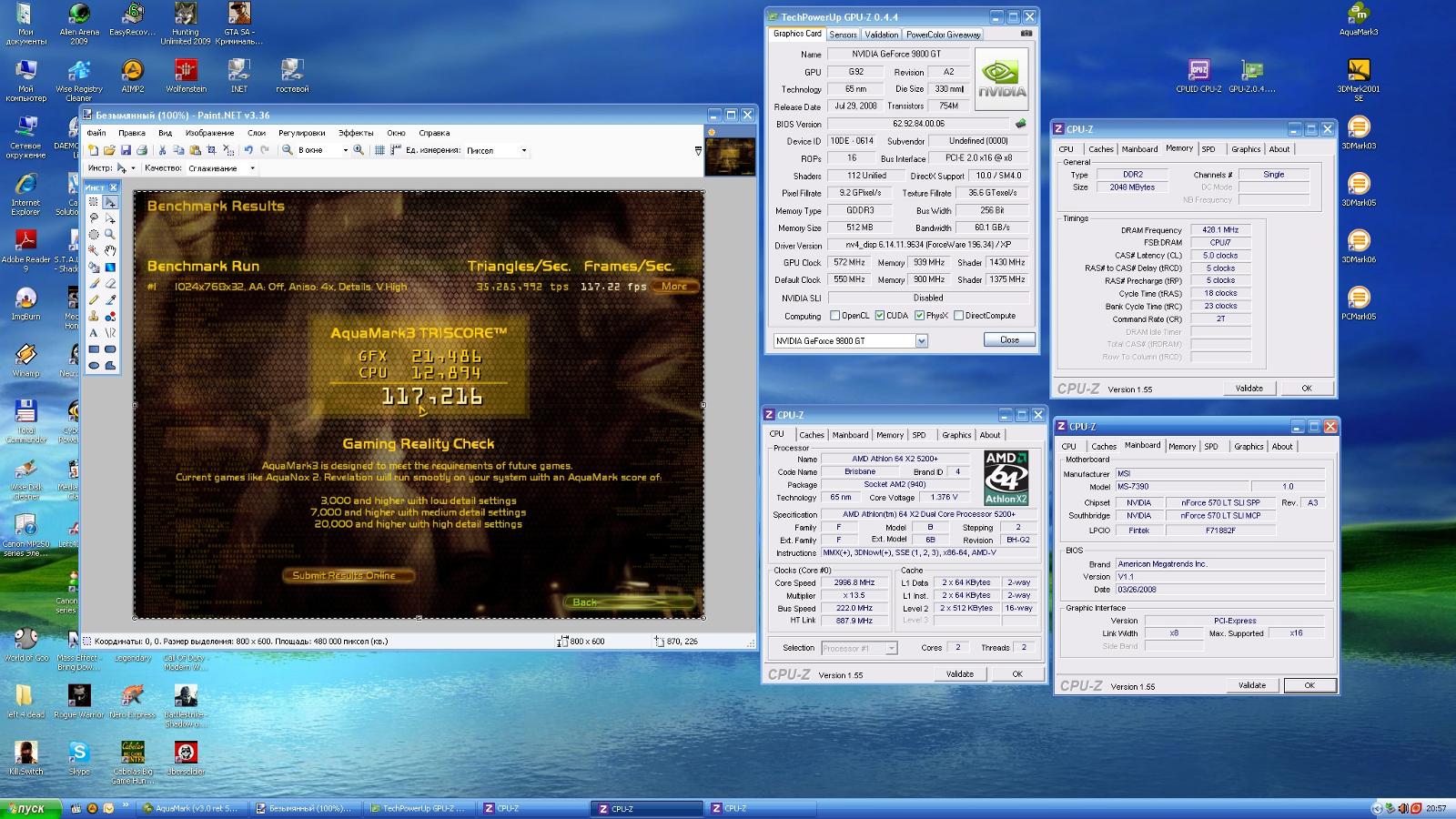Open the Windows 'пуск' Start button
This screenshot has height=819, width=1456.
(31, 808)
